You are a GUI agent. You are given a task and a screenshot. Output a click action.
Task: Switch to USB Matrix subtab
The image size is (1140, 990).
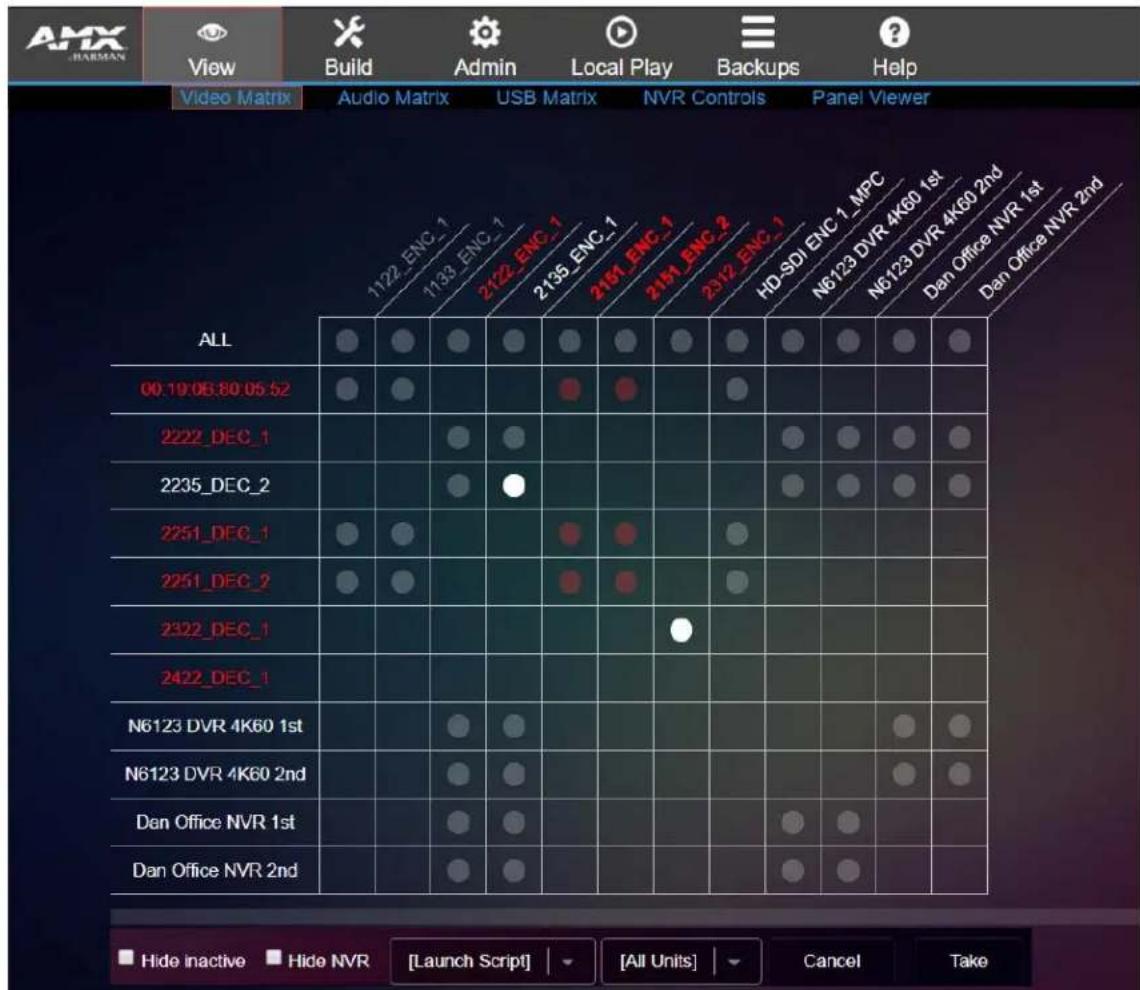click(x=546, y=97)
